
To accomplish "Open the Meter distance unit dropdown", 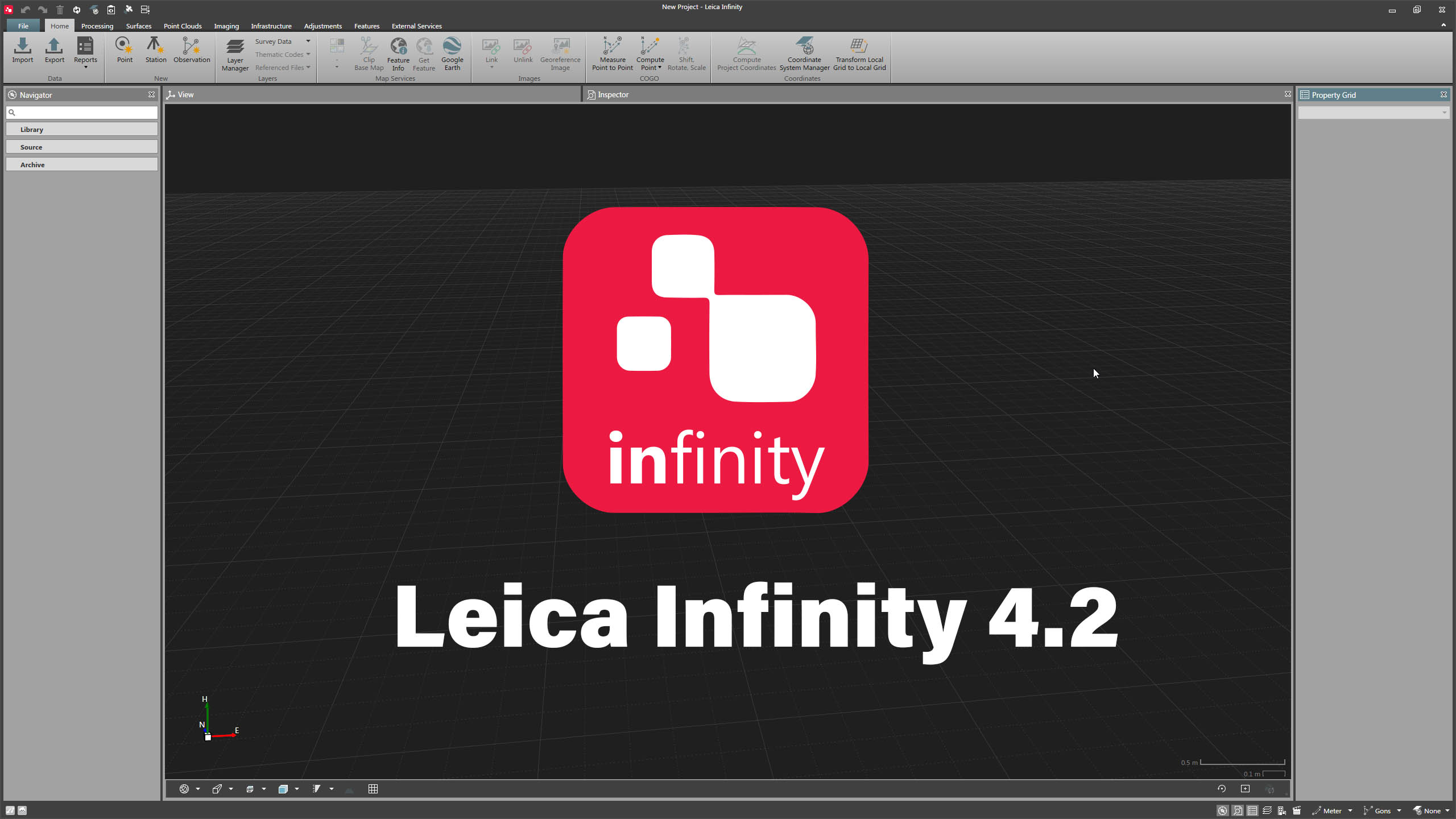I will click(x=1350, y=811).
